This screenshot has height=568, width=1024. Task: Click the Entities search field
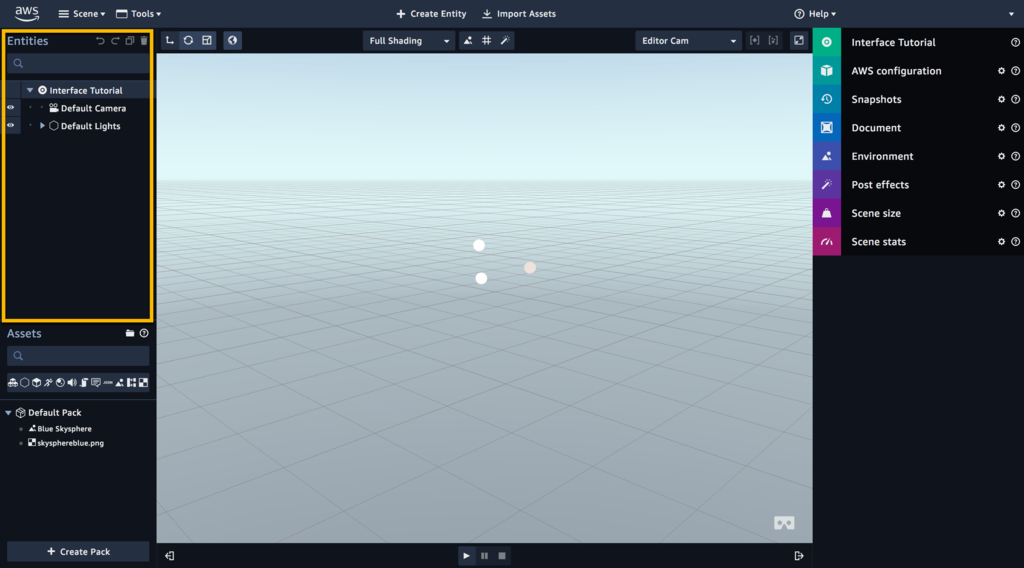[78, 63]
